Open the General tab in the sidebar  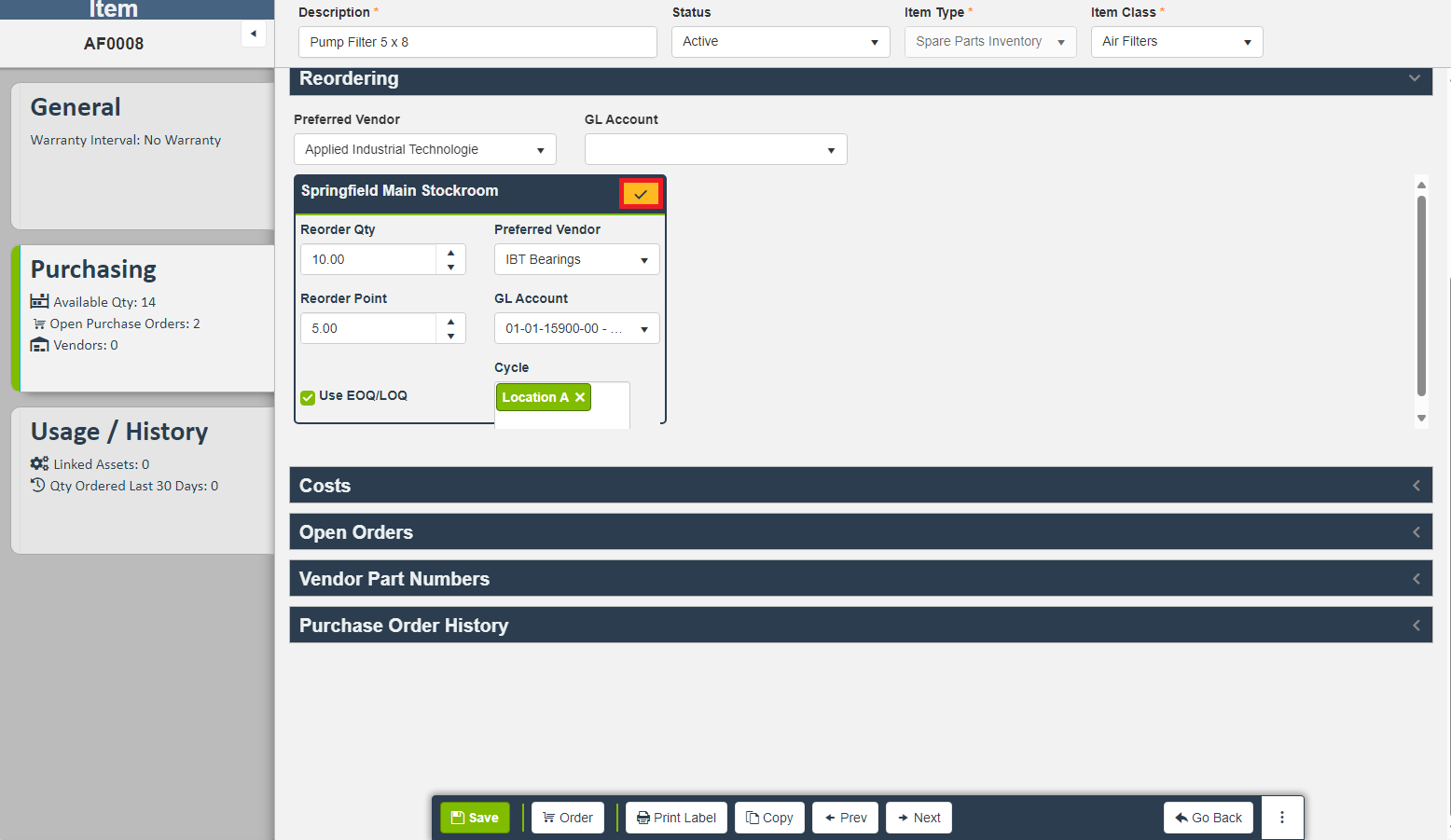coord(143,155)
